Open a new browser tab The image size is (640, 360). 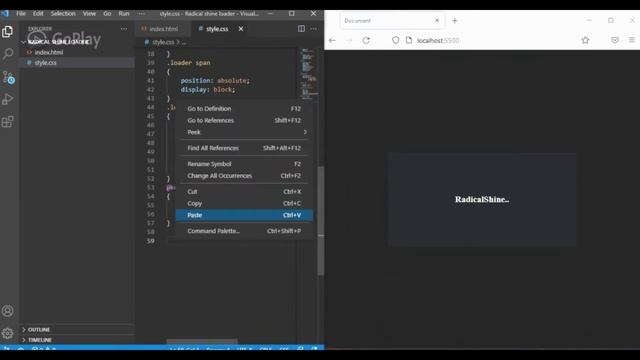455,20
